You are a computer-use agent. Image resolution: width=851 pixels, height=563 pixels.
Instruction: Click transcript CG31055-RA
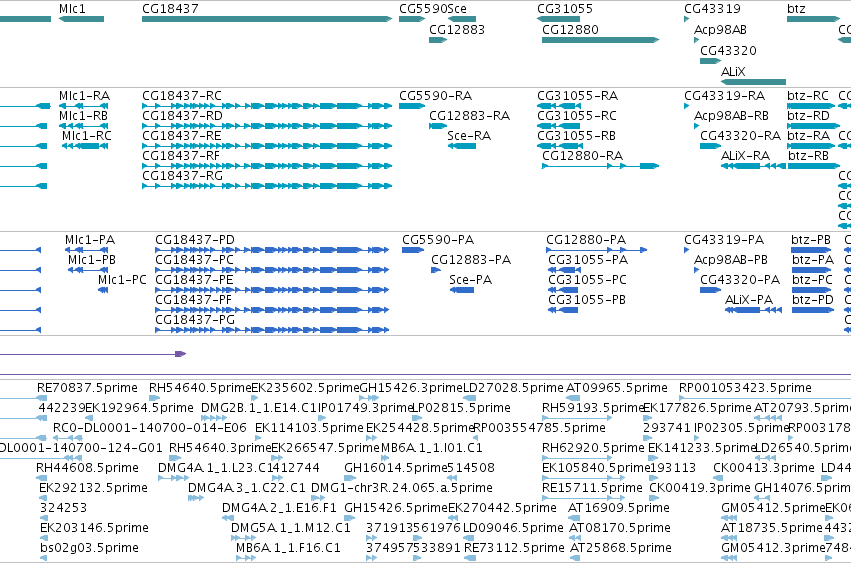tap(577, 96)
